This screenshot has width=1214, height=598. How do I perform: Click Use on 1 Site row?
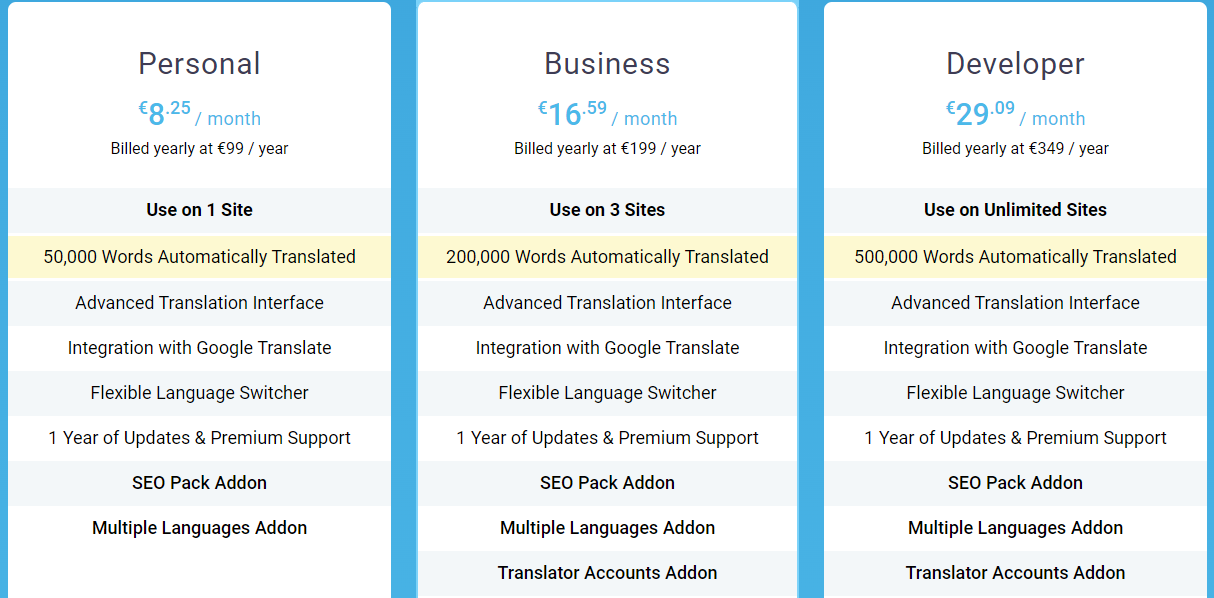[x=199, y=210]
